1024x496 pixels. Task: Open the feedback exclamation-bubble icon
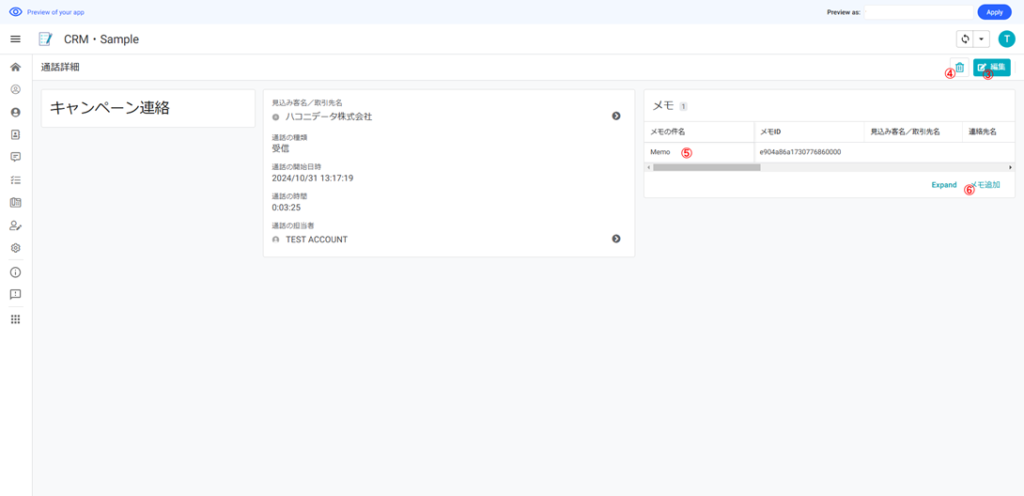coord(16,294)
